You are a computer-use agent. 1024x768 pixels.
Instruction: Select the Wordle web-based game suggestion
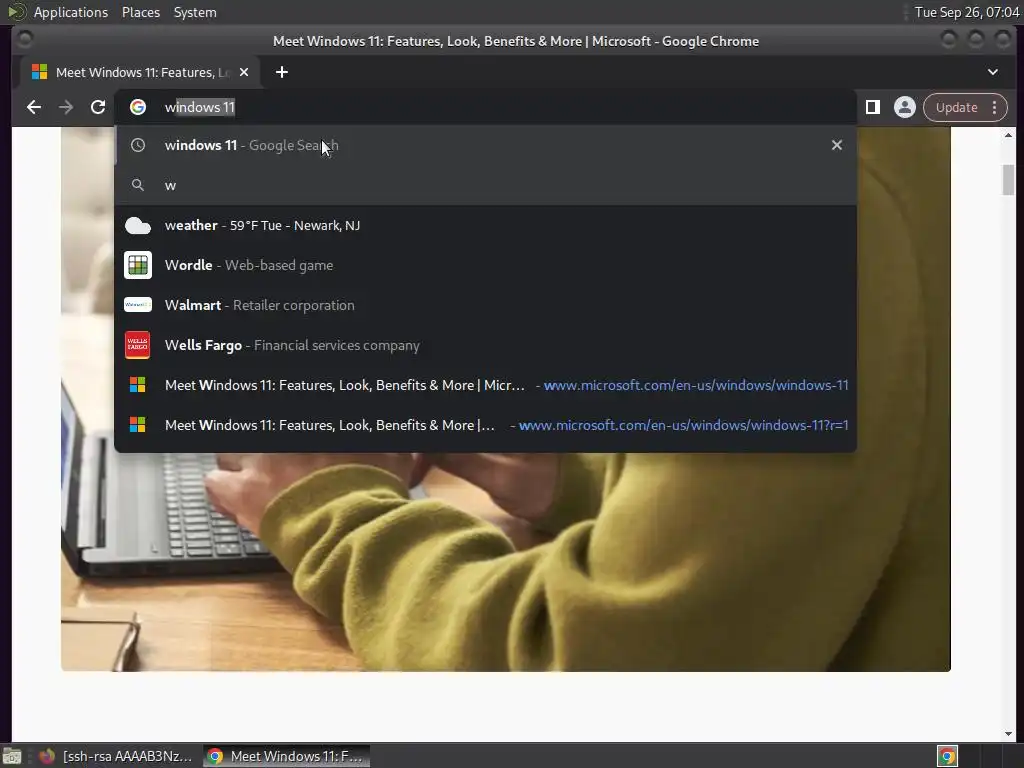485,265
